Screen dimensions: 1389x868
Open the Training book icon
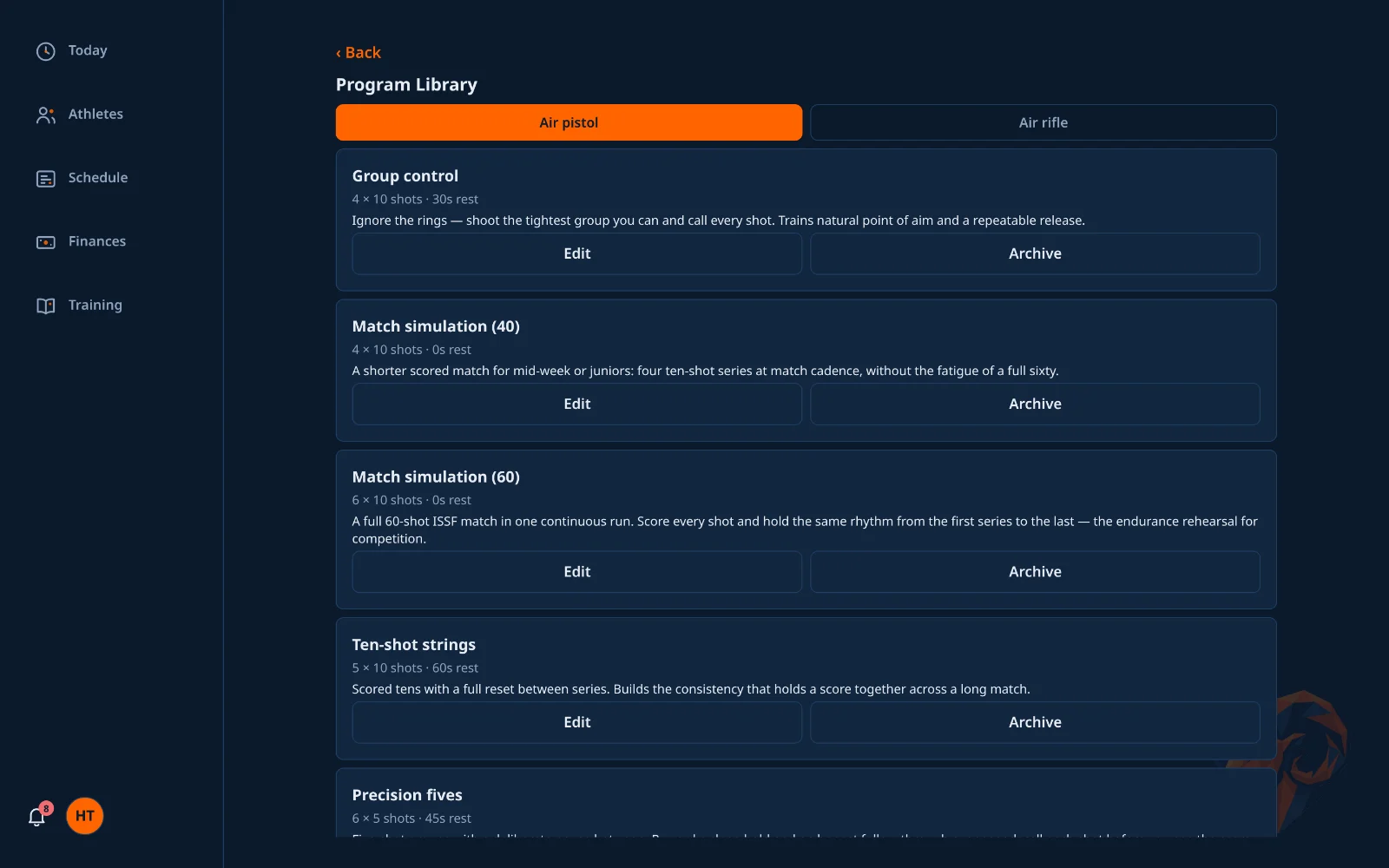(46, 306)
